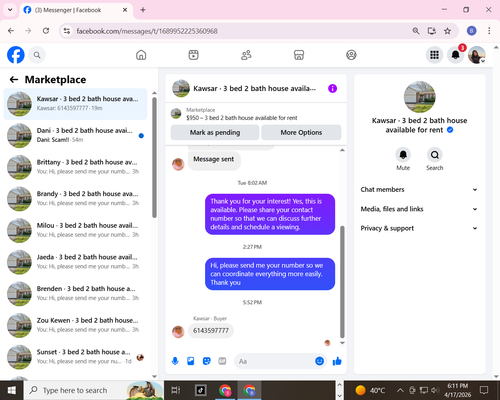Viewport: 500px width, 400px height.
Task: Click the back arrow beside Marketplace heading
Action: (x=14, y=79)
